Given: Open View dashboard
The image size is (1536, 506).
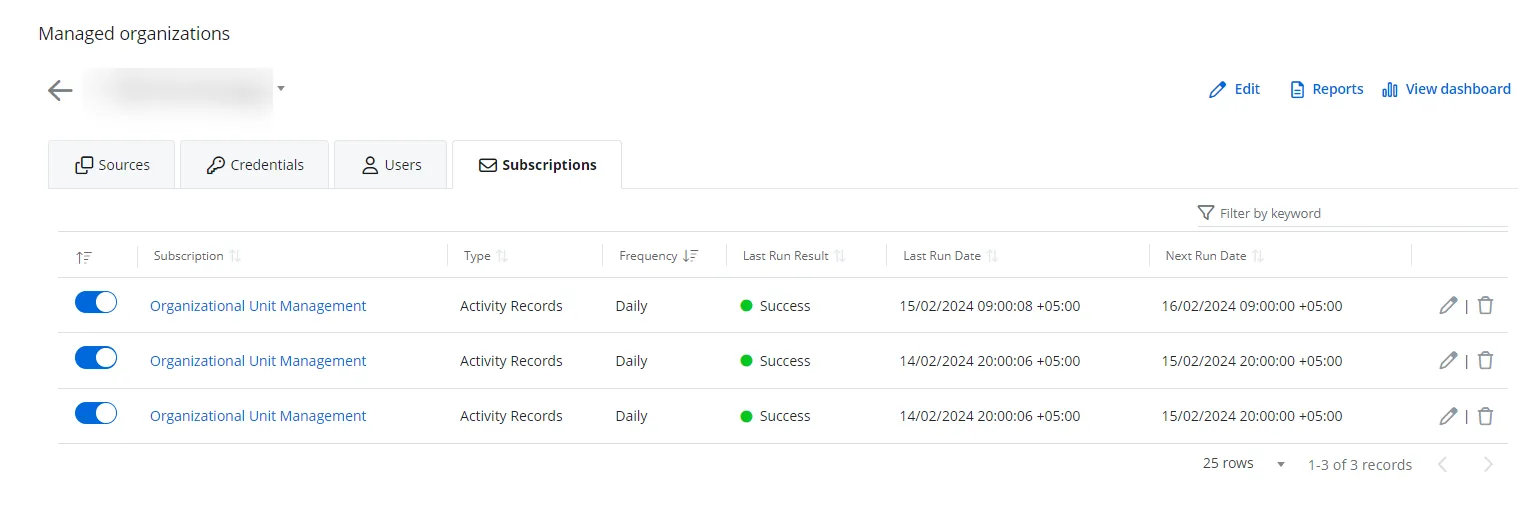Looking at the screenshot, I should click(x=1446, y=89).
